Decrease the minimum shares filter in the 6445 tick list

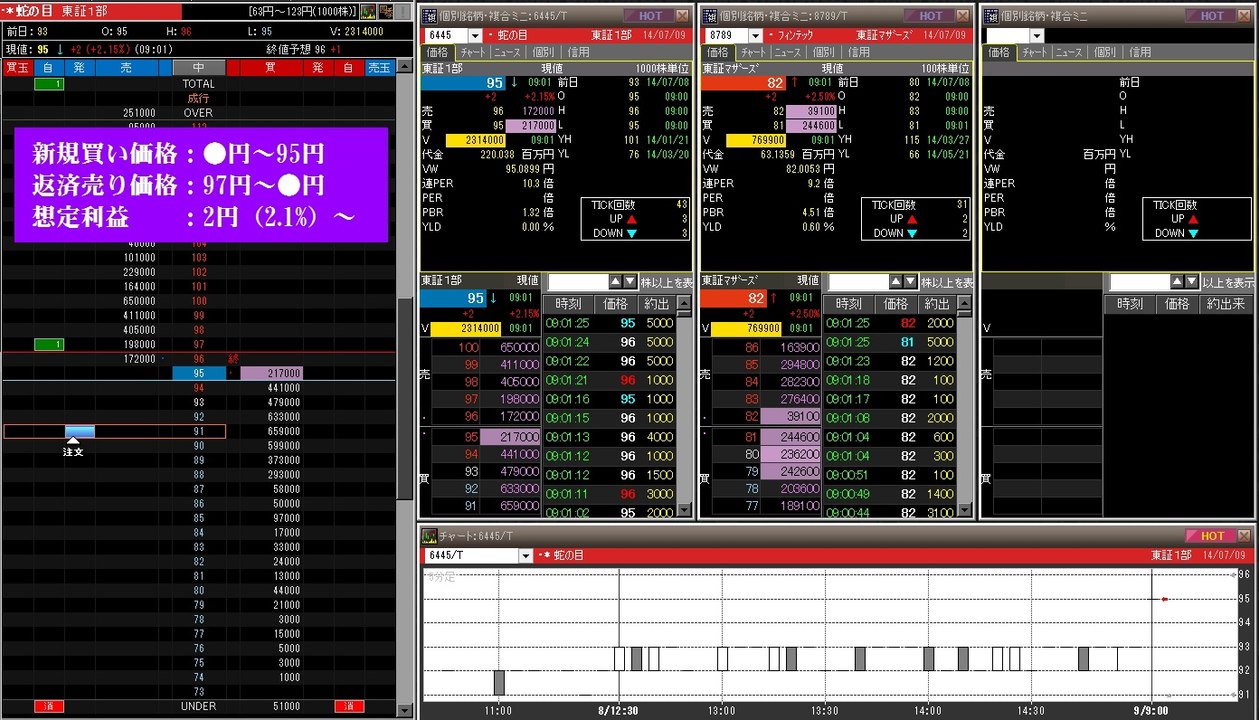(x=629, y=282)
